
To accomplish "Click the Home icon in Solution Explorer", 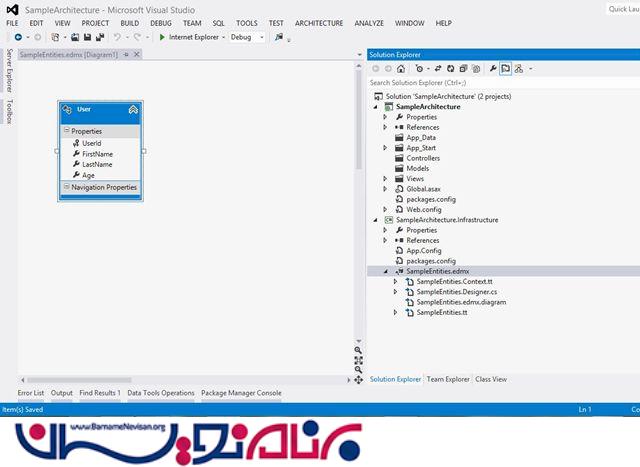I will [x=401, y=69].
